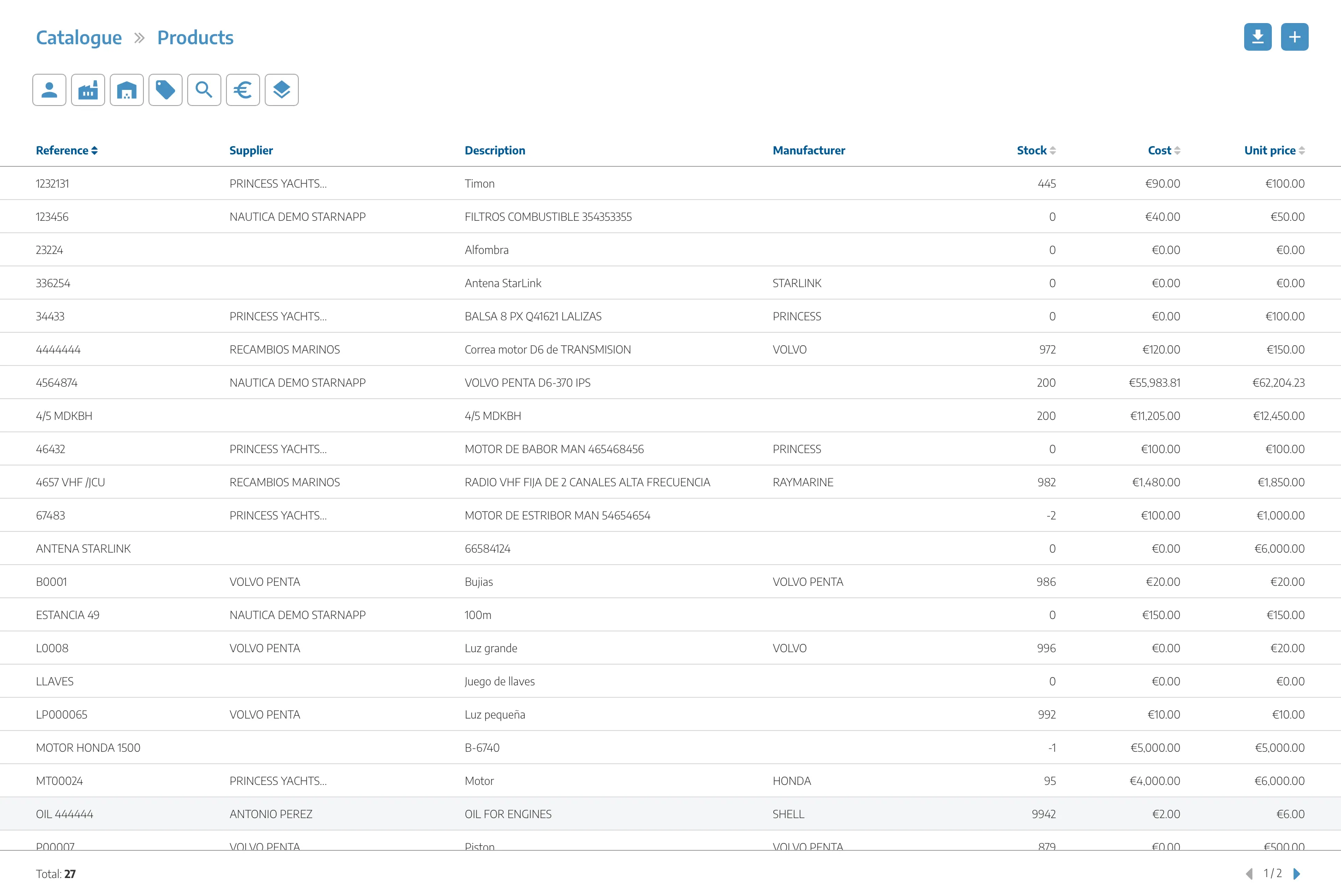The image size is (1341, 896).
Task: Open the VOLVO PENTA D6-370 IPS row
Action: pos(527,383)
